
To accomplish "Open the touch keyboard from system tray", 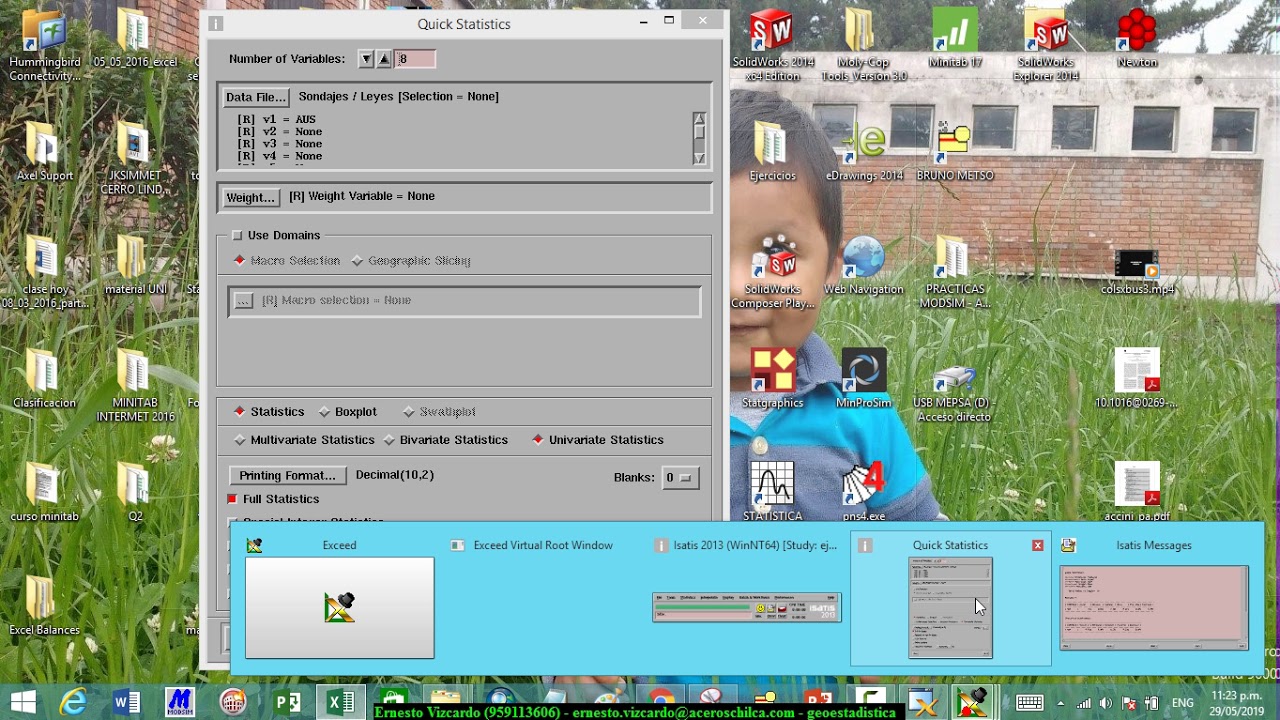I will pyautogui.click(x=1029, y=703).
